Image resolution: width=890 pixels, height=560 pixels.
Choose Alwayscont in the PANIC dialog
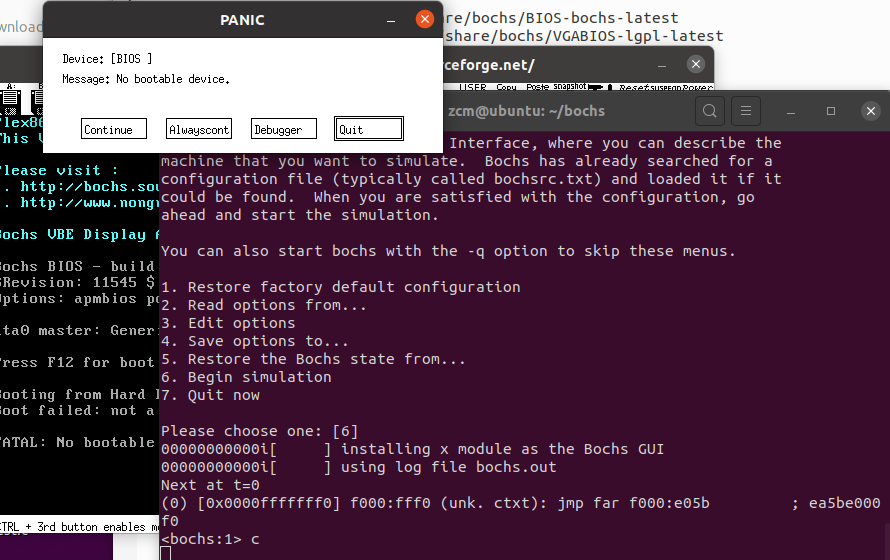click(x=199, y=129)
